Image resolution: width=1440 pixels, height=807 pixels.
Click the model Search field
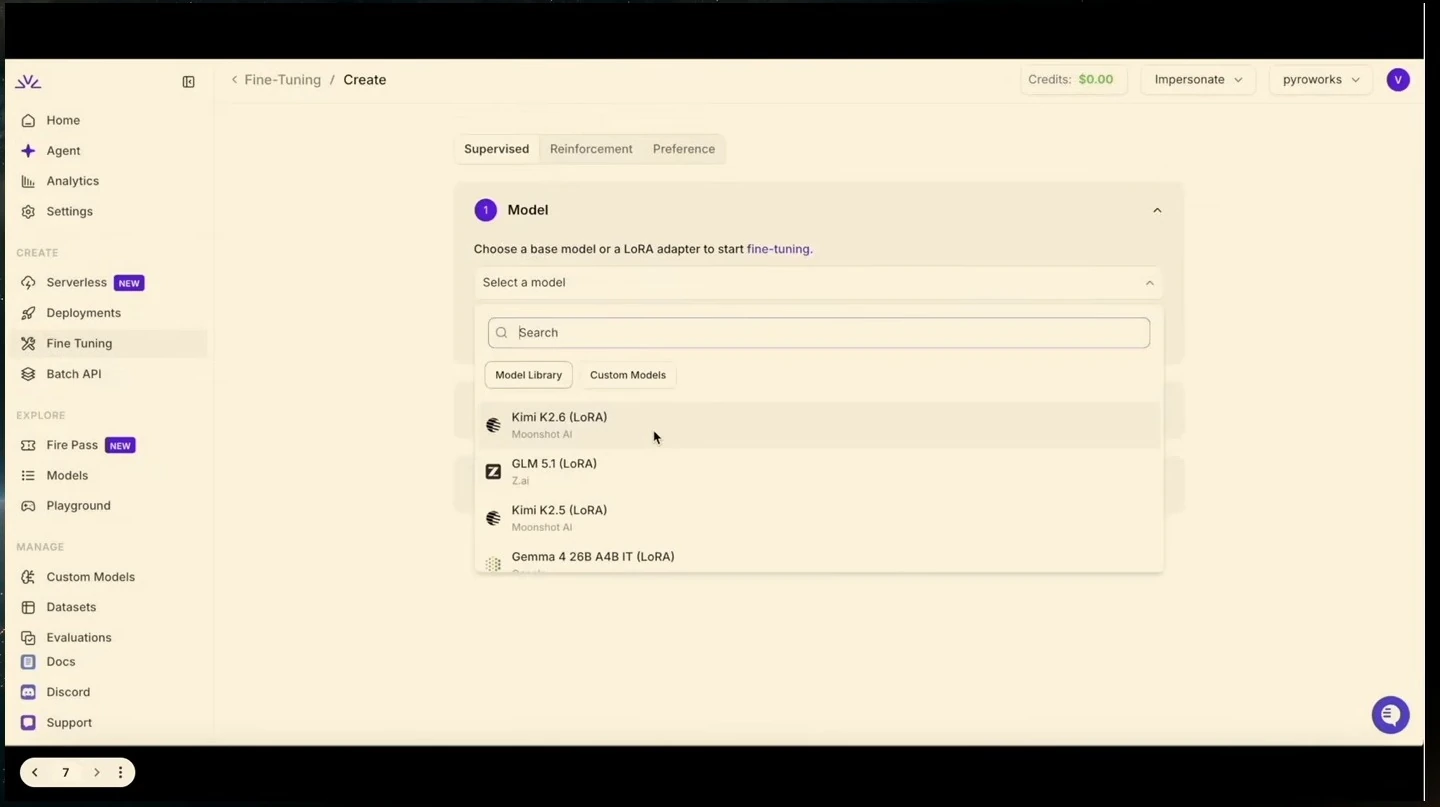pos(819,333)
